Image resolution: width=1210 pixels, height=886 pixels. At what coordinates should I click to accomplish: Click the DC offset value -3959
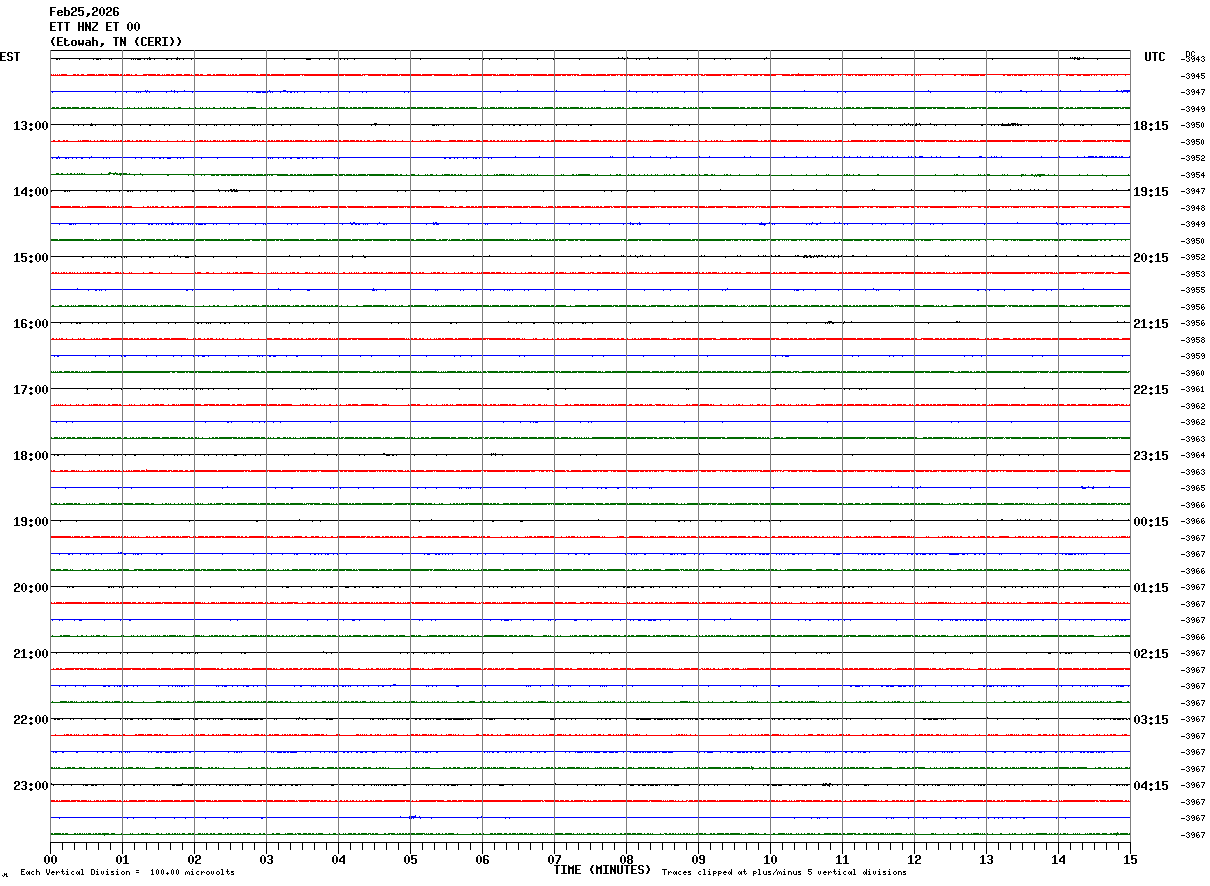coord(1193,356)
